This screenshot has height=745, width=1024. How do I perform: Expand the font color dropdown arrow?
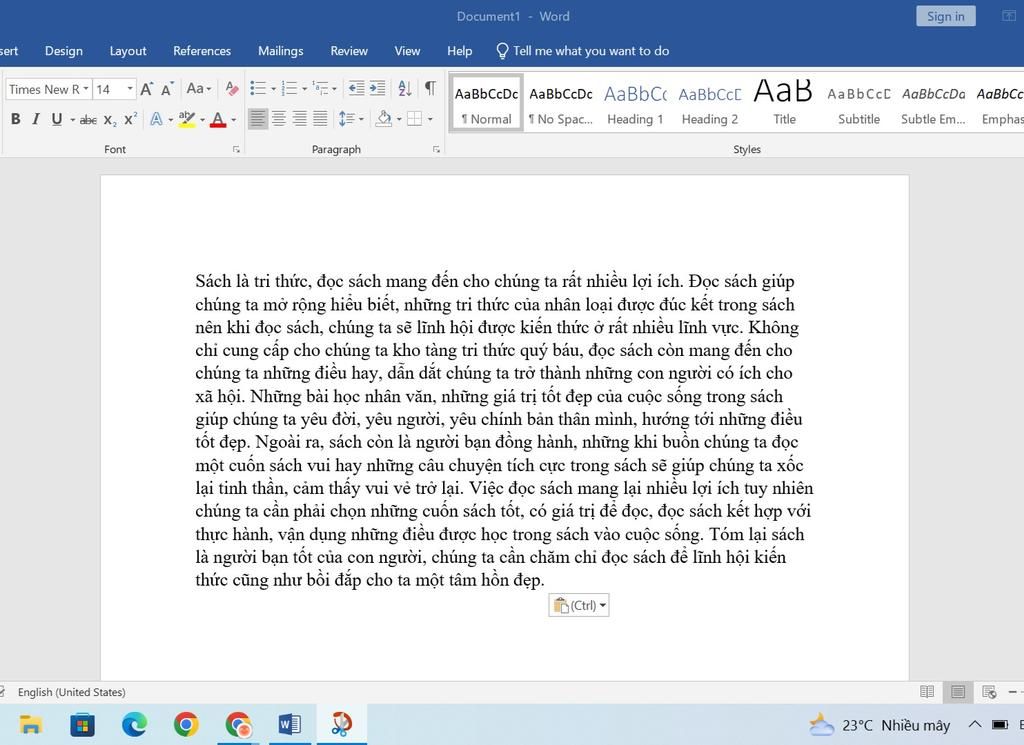pyautogui.click(x=233, y=119)
